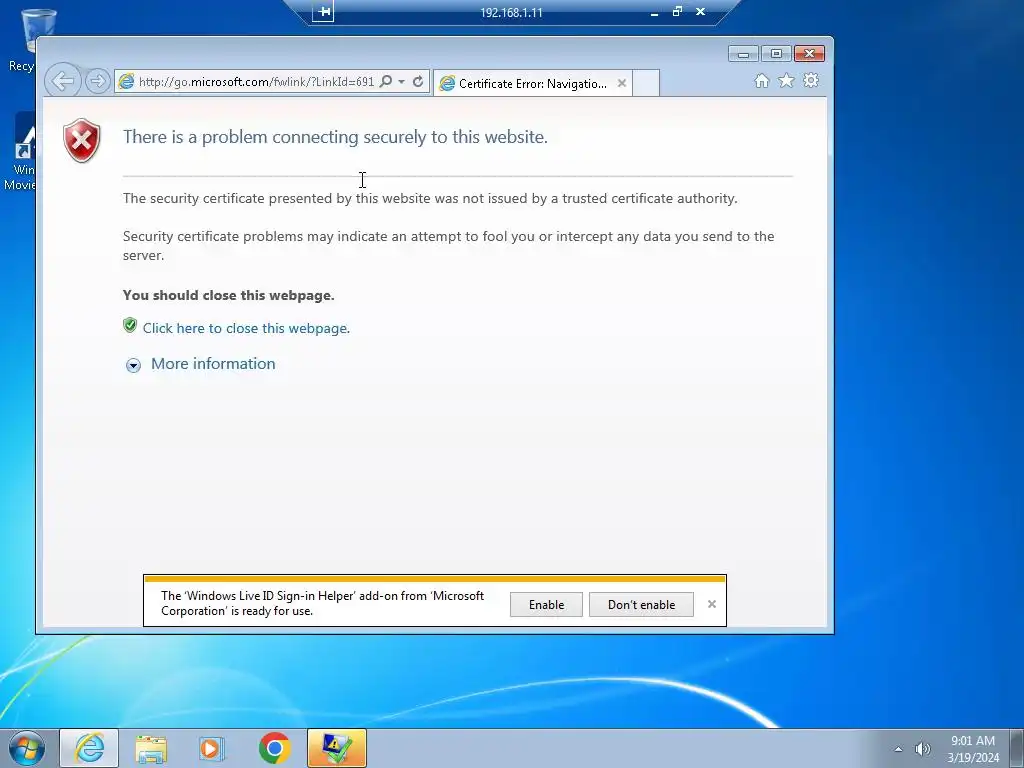Close the Internet Explorer window
This screenshot has width=1024, height=768.
pos(809,54)
